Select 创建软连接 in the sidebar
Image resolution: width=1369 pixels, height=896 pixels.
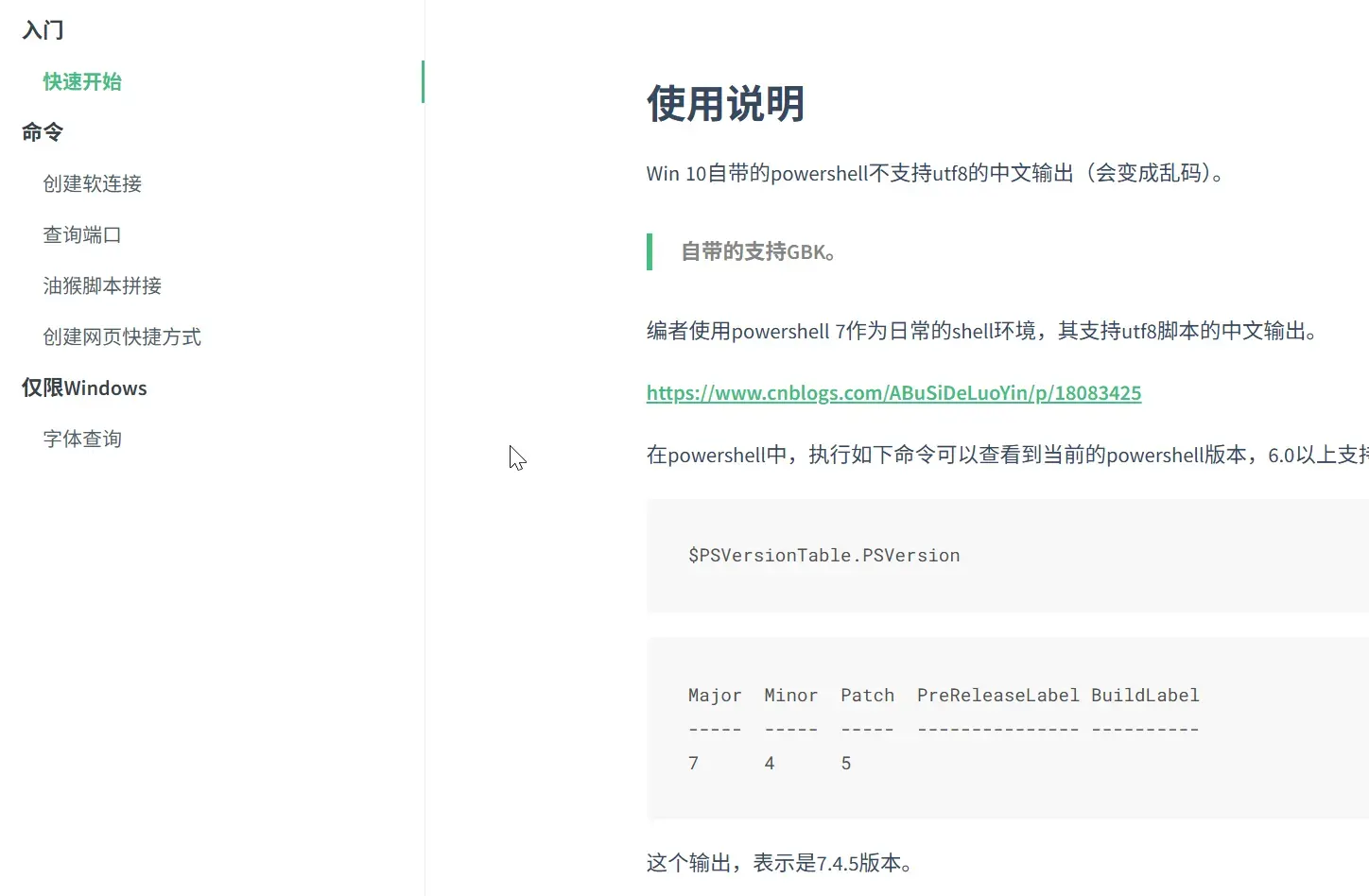[x=93, y=183]
